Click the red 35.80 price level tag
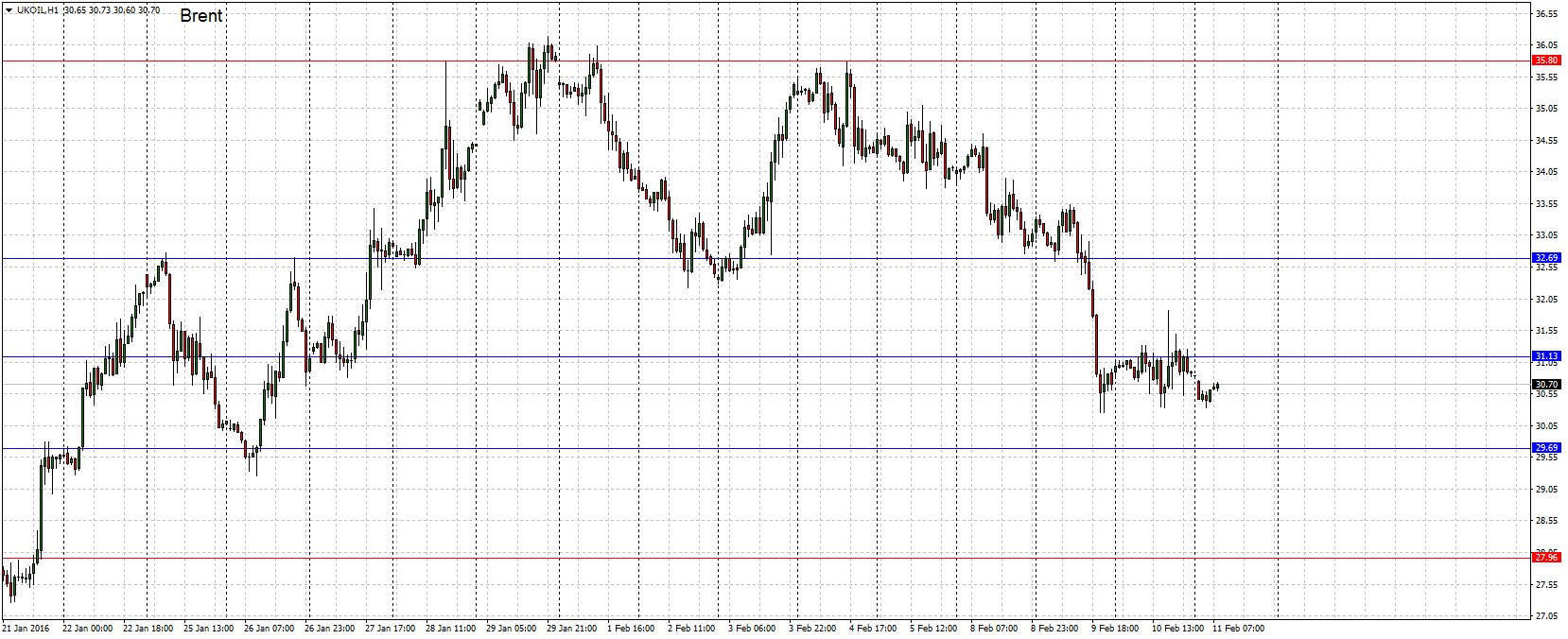 click(1546, 60)
